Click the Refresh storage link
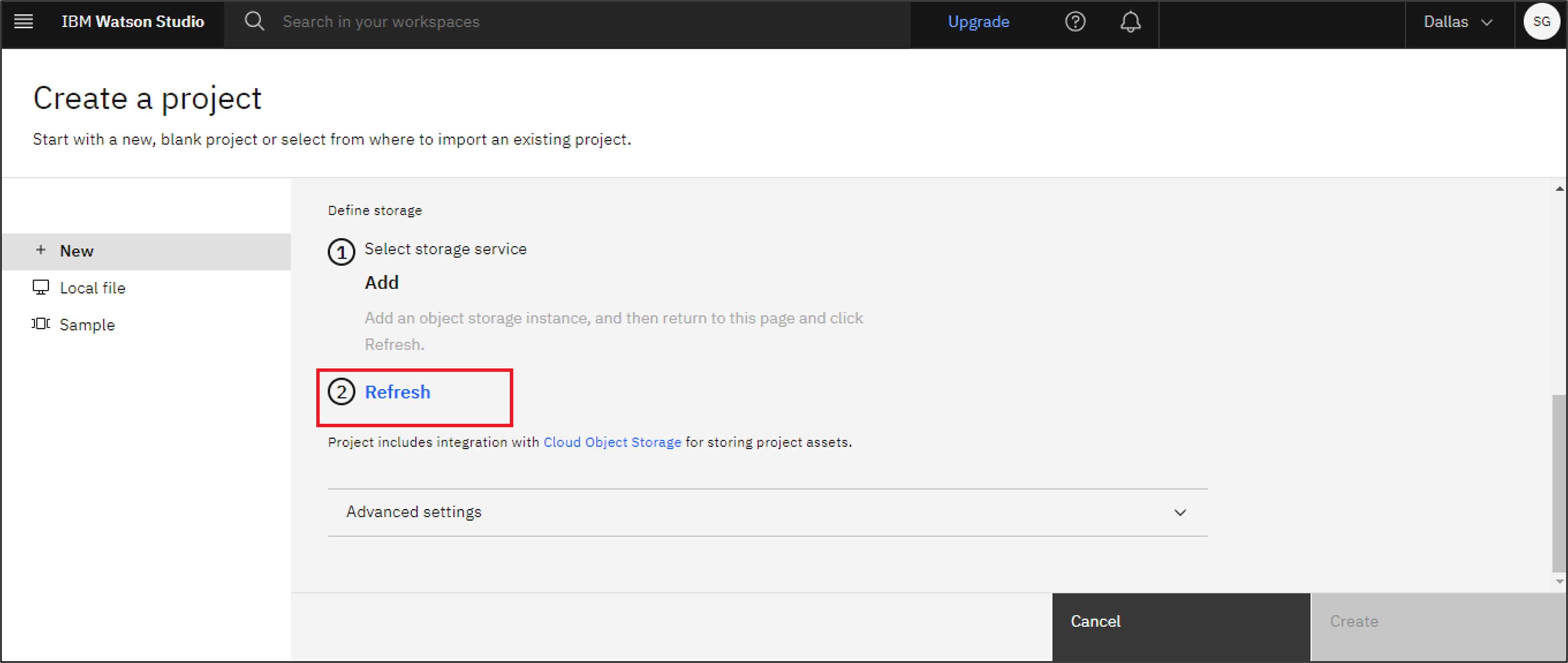The width and height of the screenshot is (1568, 663). click(x=397, y=392)
